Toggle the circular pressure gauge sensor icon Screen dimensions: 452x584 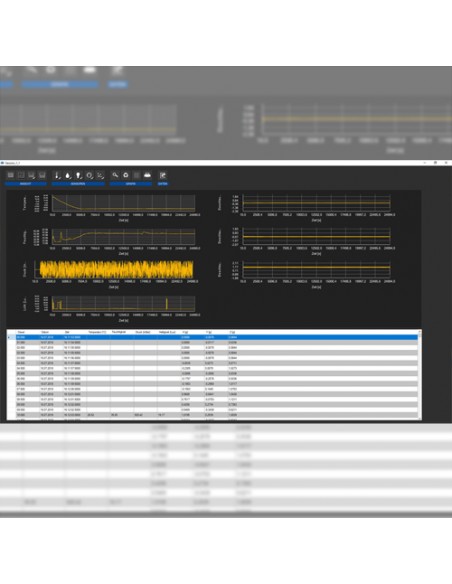(x=89, y=175)
